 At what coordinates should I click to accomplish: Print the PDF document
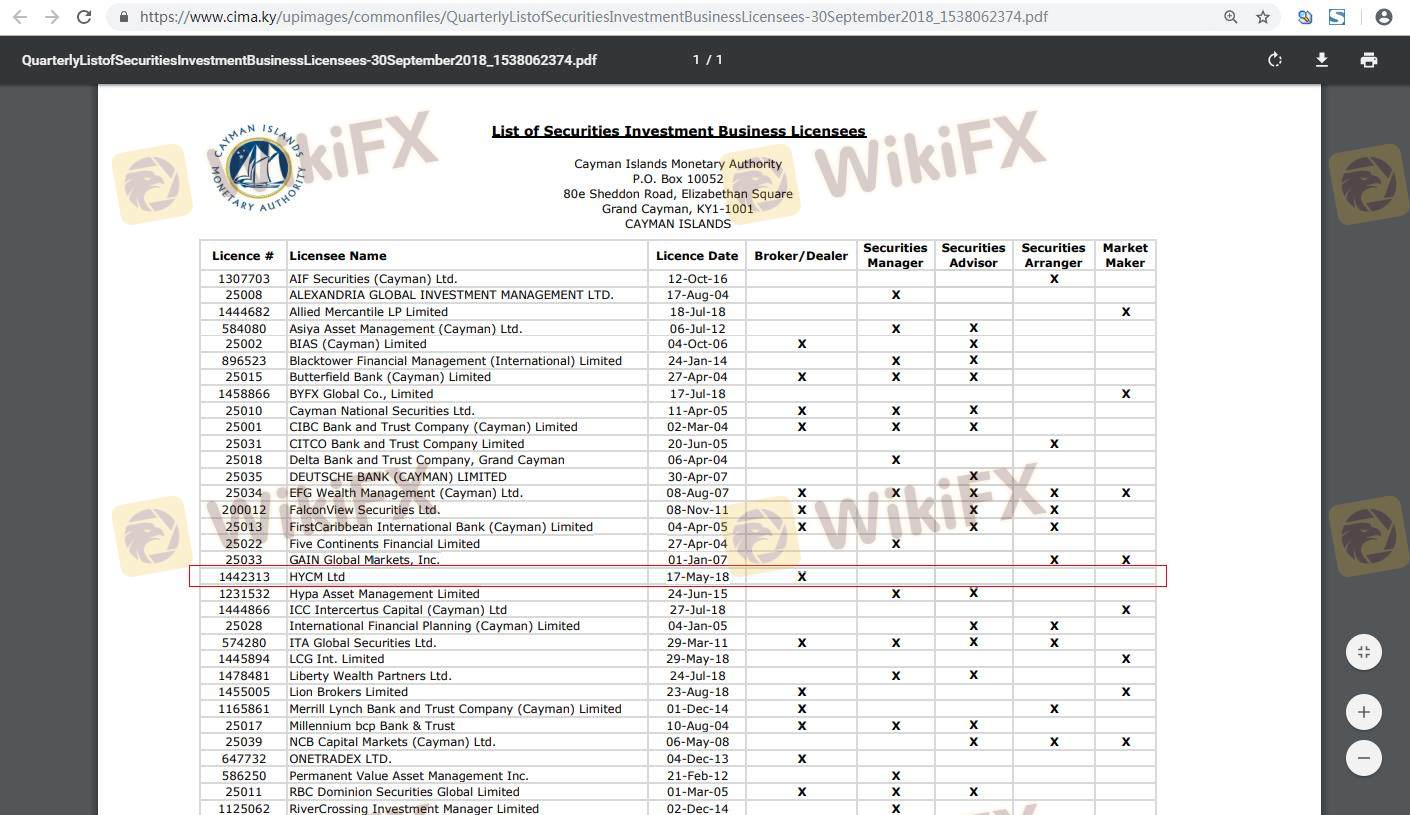[x=1369, y=60]
